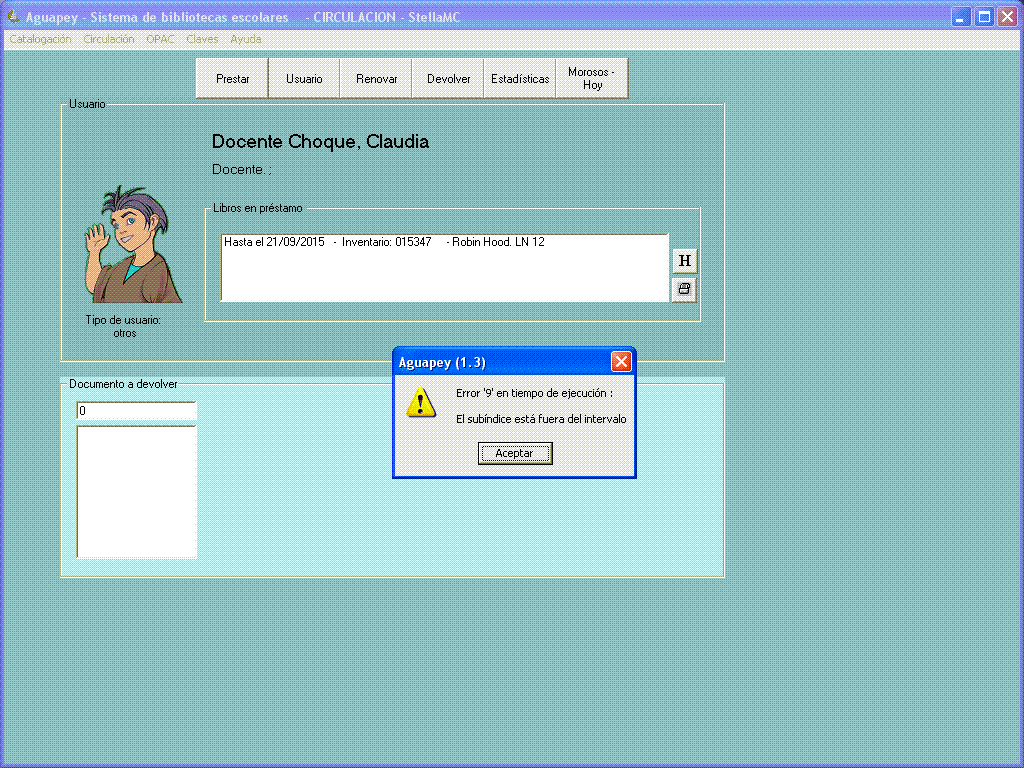Click the Aguapey application icon in title bar
This screenshot has height=768, width=1024.
pos(14,17)
